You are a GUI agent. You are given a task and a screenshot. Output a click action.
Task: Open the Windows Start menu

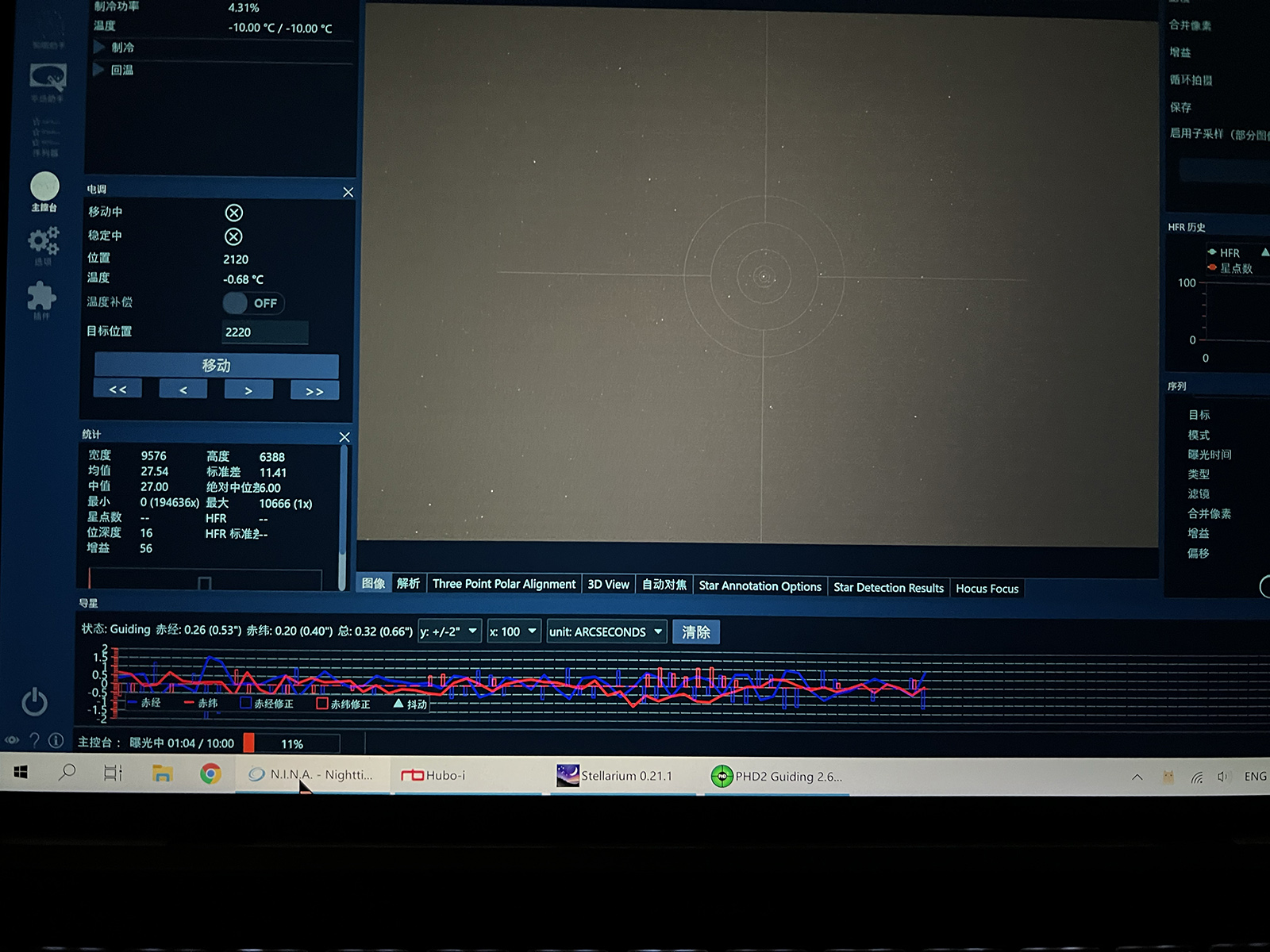21,772
